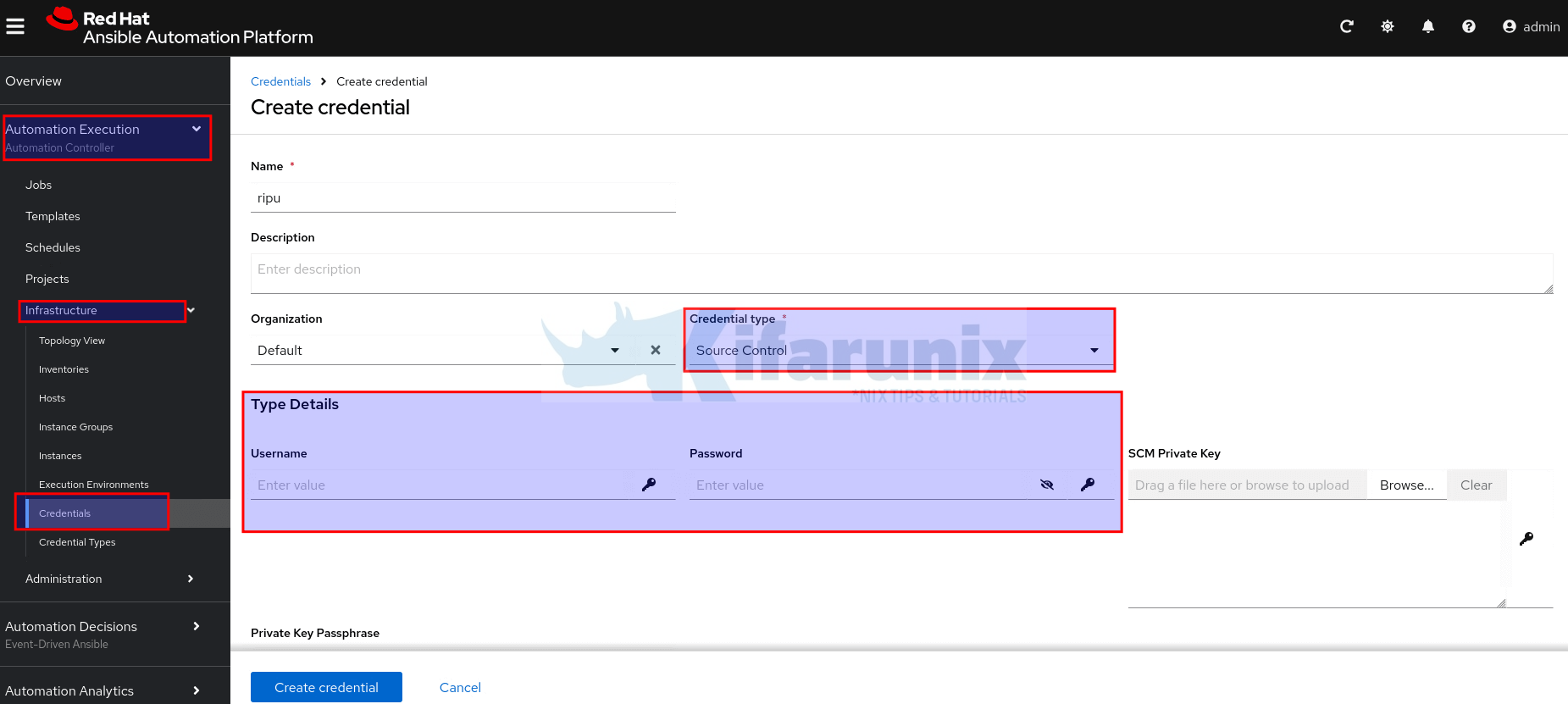Image resolution: width=1568 pixels, height=704 pixels.
Task: Open theme settings sun icon
Action: pos(1388,27)
